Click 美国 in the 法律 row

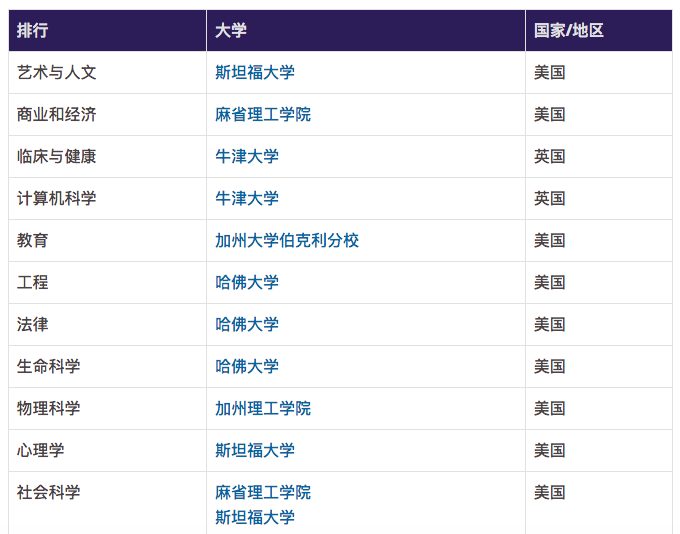[x=549, y=324]
